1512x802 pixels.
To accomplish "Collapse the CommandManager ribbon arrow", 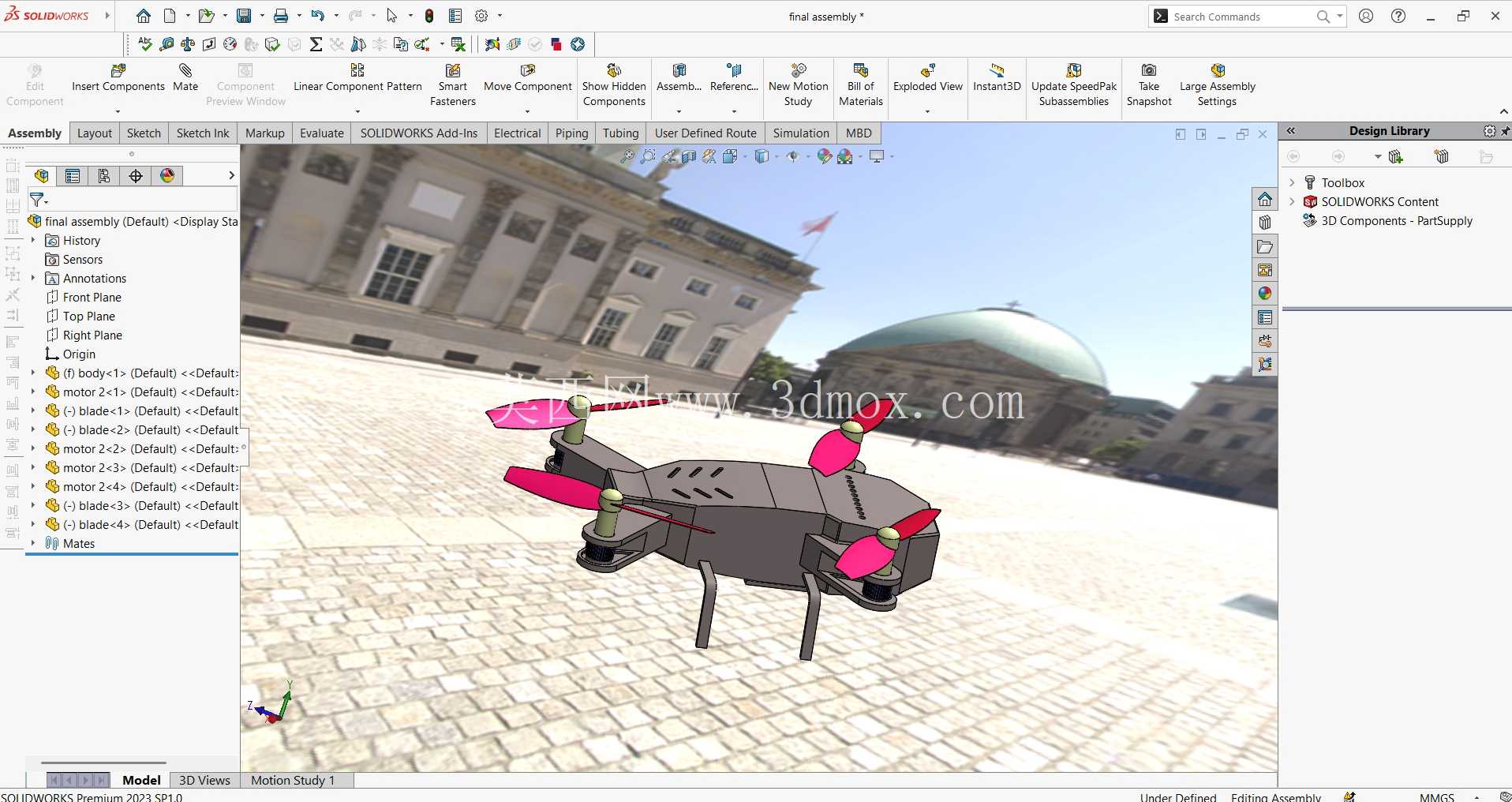I will point(1504,111).
